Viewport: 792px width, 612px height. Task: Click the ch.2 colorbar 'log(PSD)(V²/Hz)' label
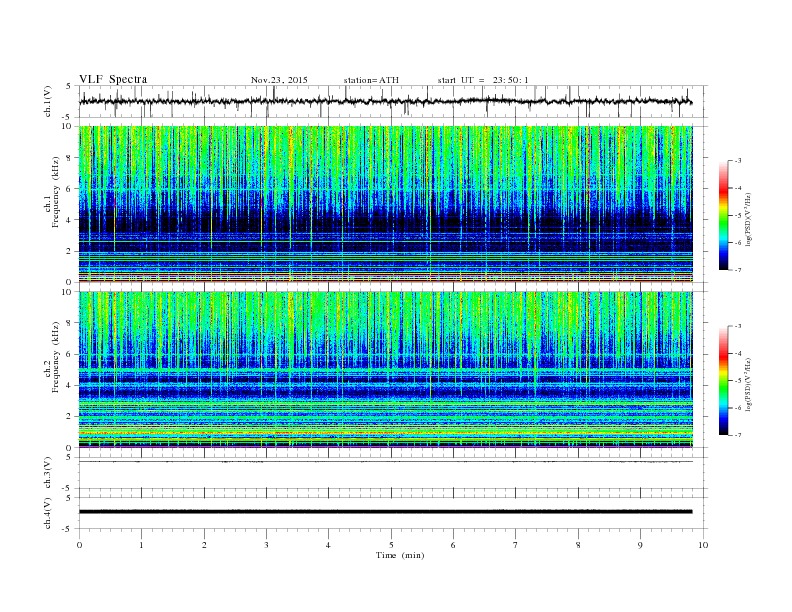(749, 384)
